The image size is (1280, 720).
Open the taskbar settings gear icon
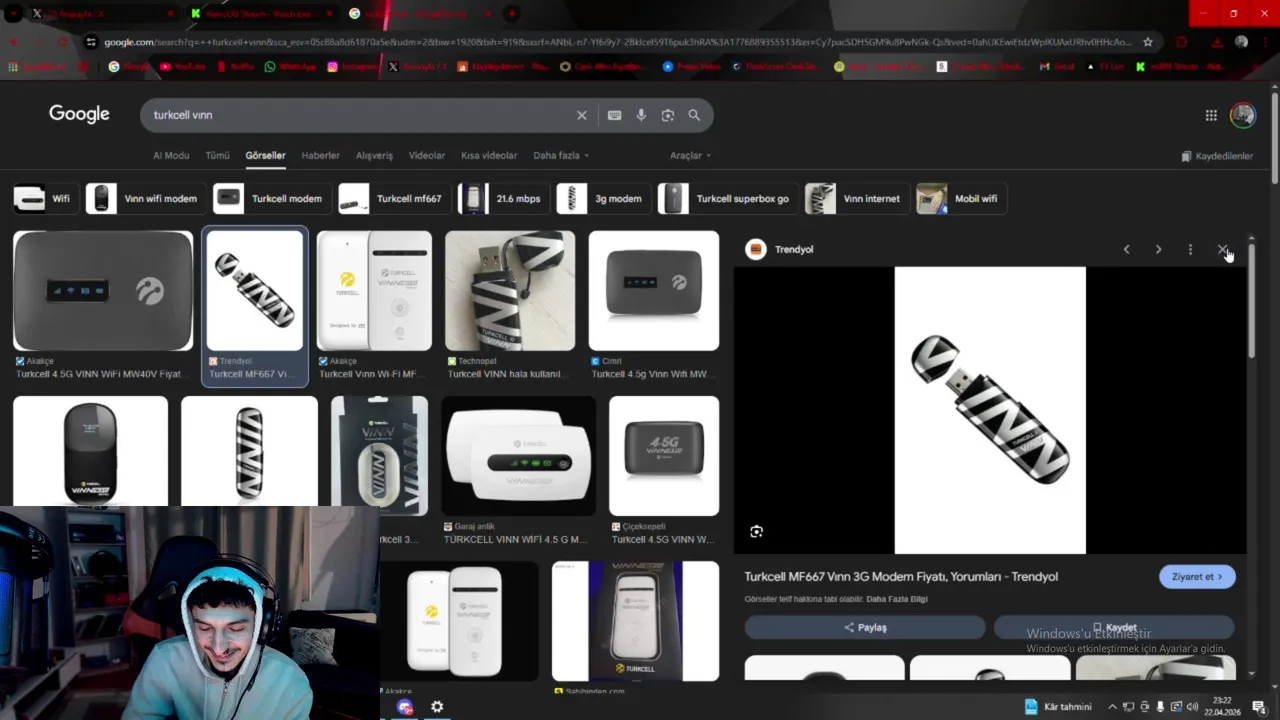[x=437, y=707]
